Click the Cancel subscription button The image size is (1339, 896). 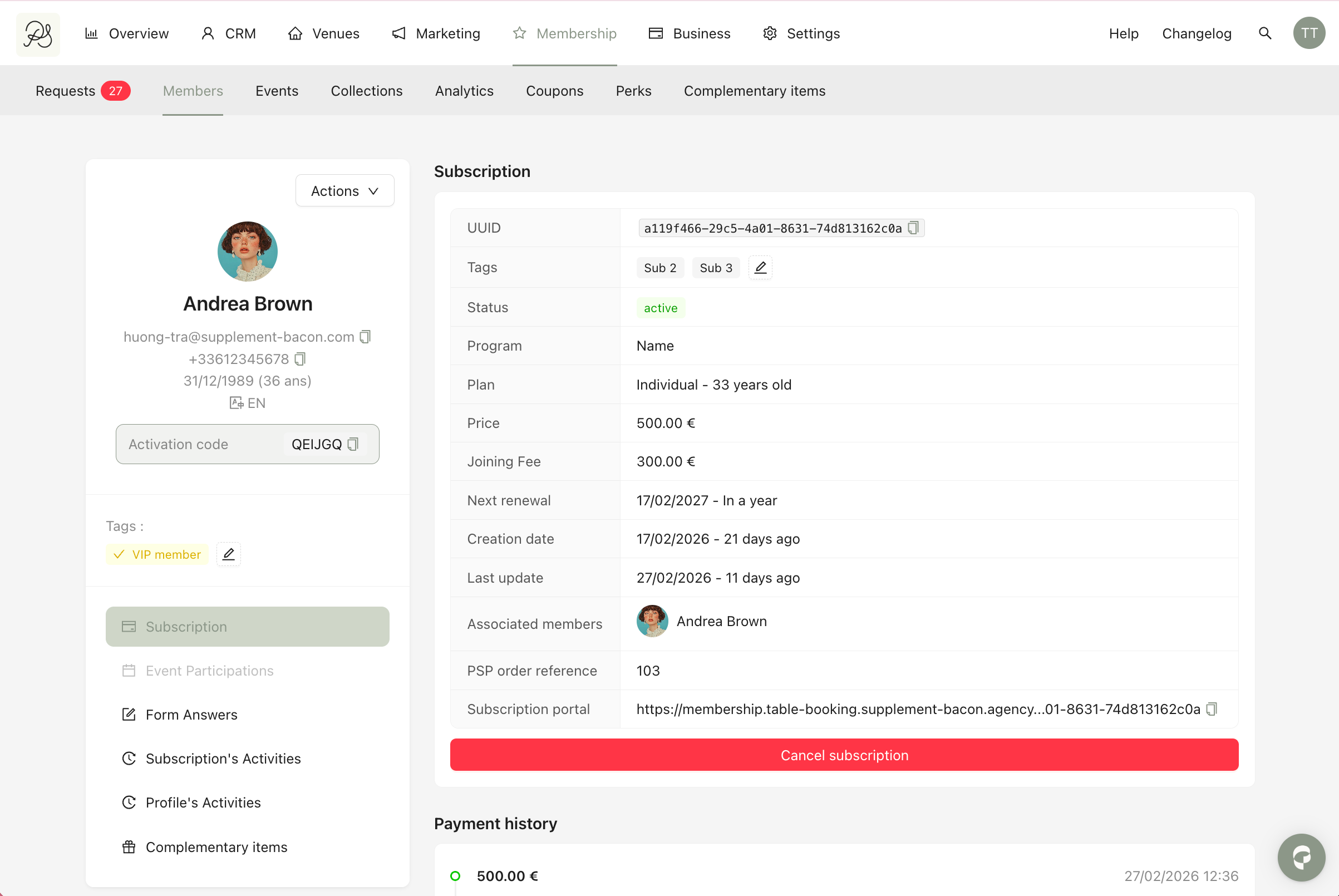coord(844,755)
